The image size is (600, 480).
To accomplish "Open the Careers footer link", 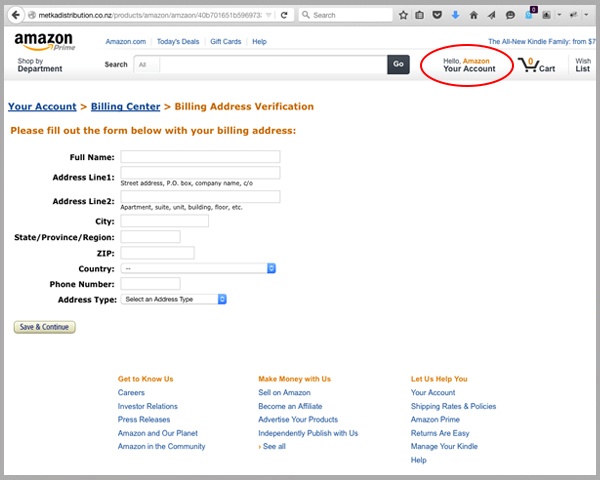I will pyautogui.click(x=131, y=392).
